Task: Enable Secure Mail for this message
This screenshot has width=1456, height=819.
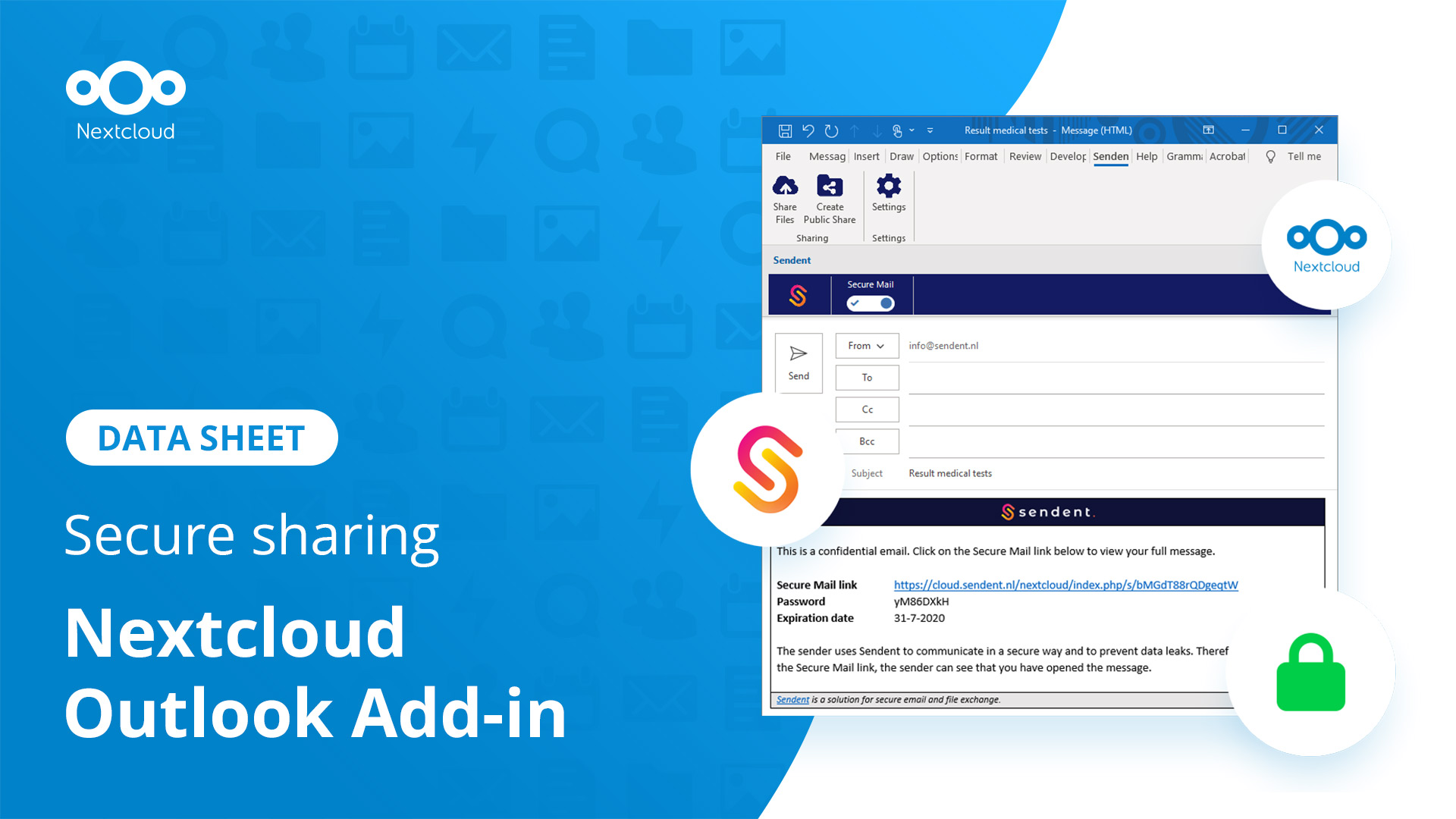Action: (870, 303)
